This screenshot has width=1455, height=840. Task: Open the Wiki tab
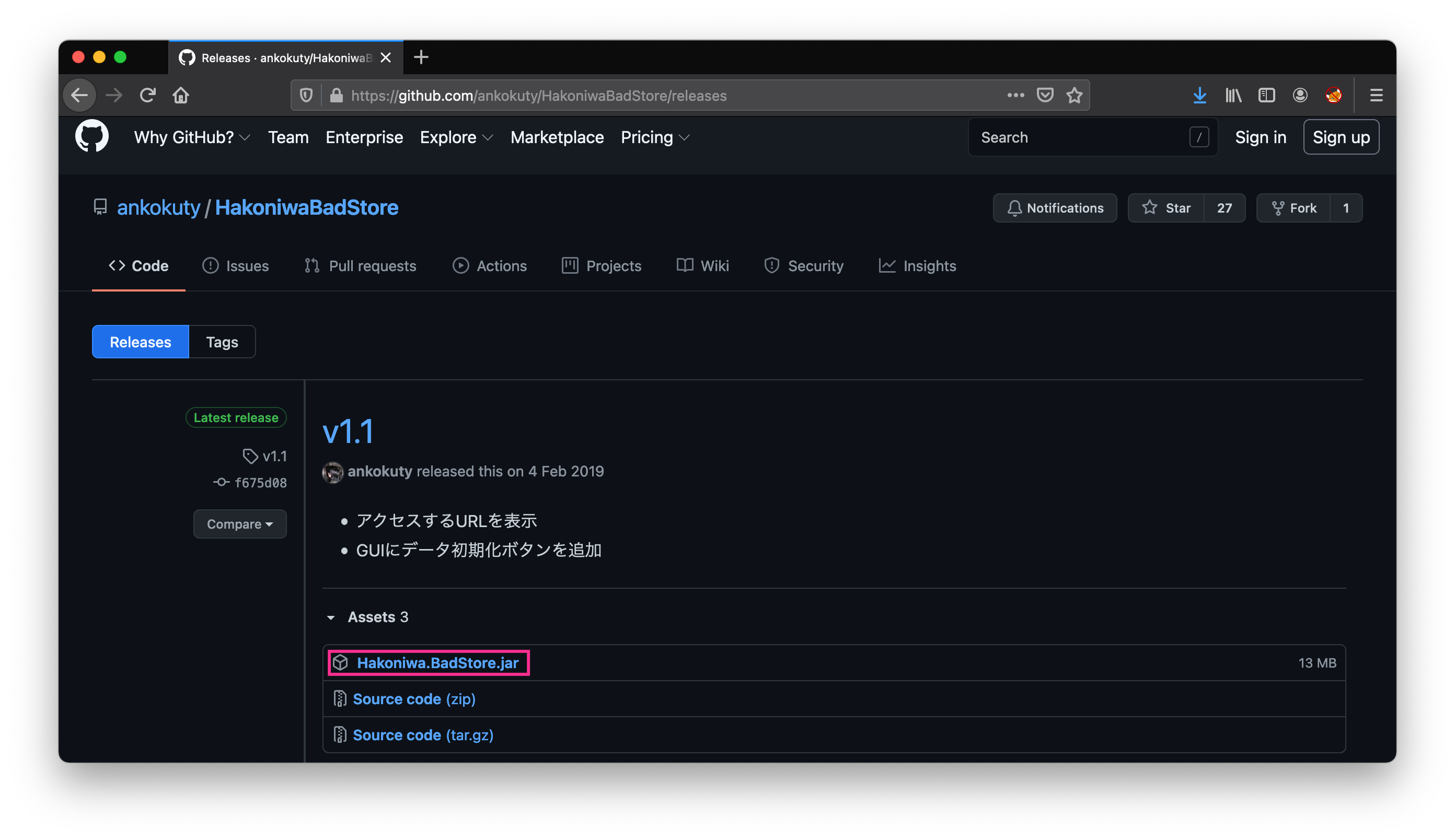(x=702, y=266)
